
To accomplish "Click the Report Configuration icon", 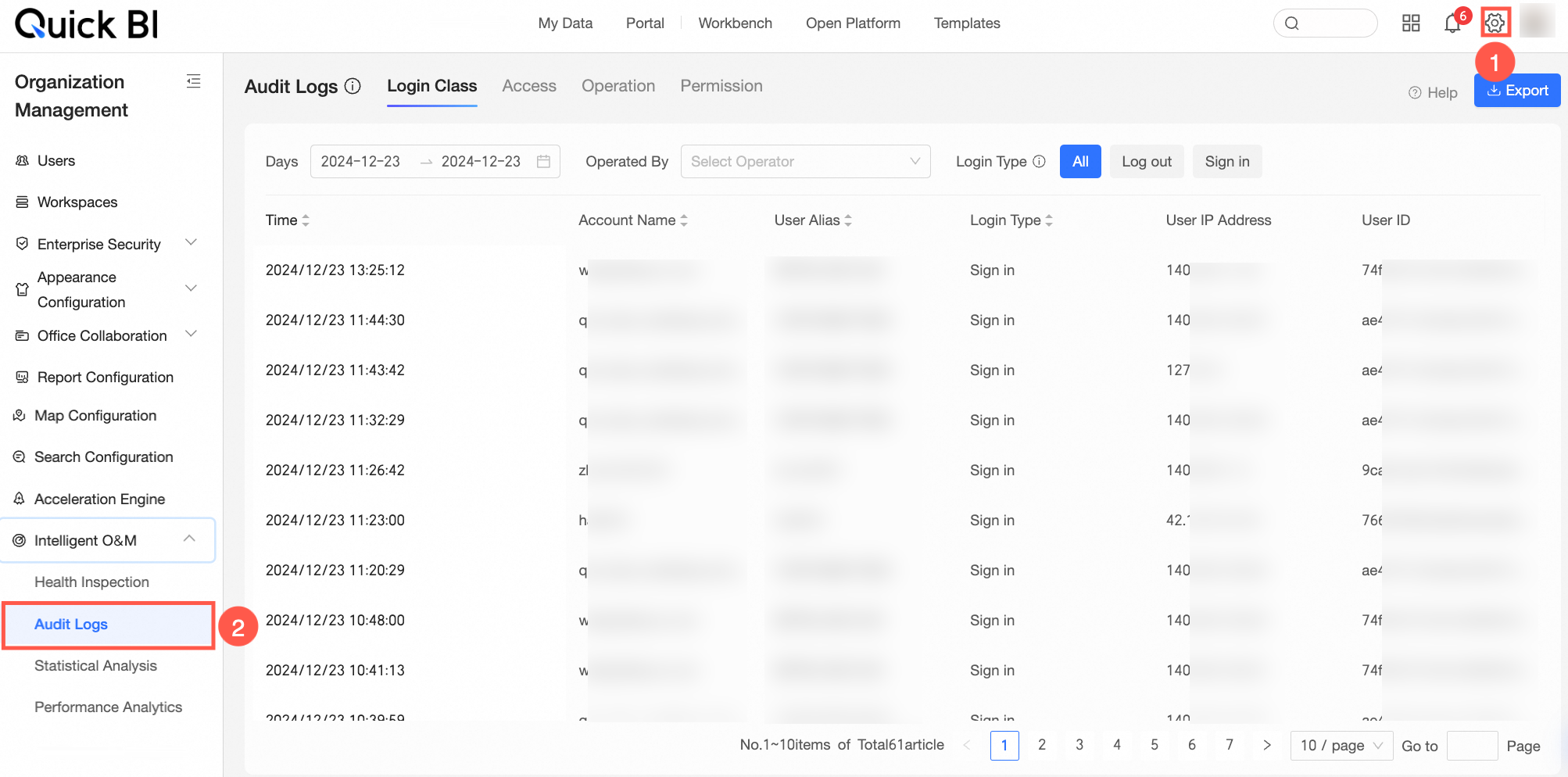I will coord(22,377).
